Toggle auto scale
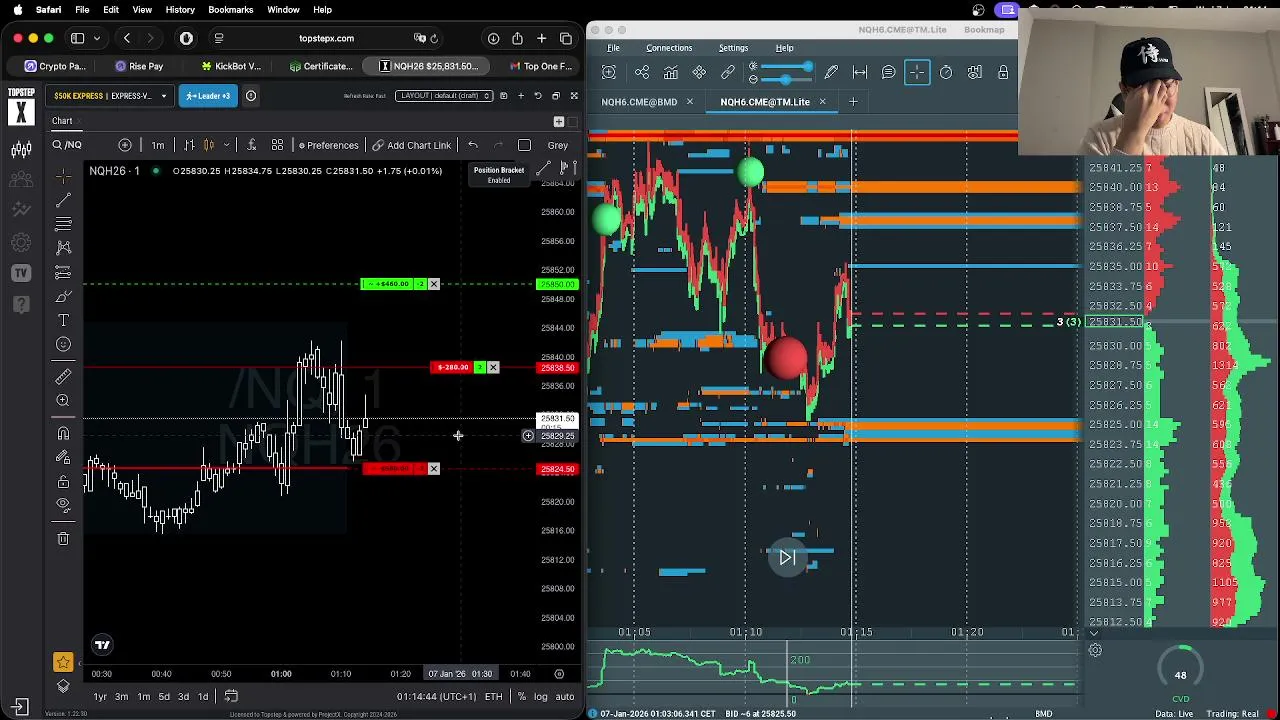 pyautogui.click(x=564, y=697)
